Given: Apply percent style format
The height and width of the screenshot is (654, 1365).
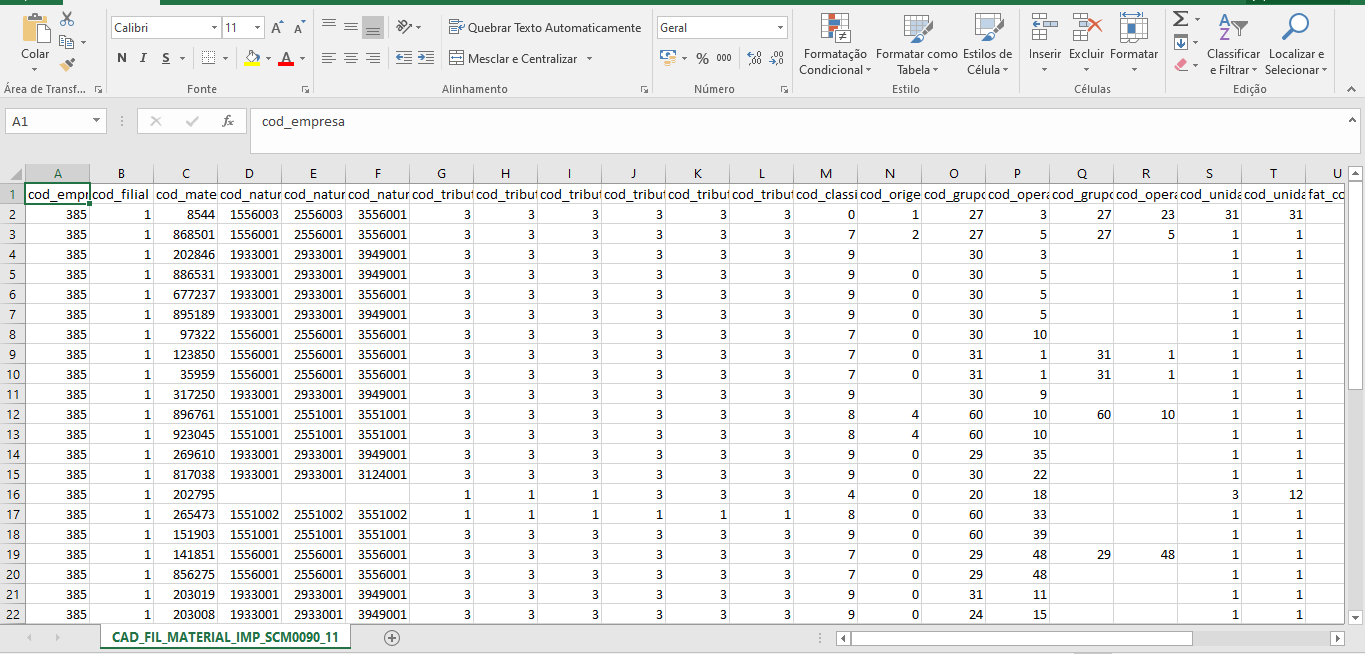Looking at the screenshot, I should click(702, 58).
